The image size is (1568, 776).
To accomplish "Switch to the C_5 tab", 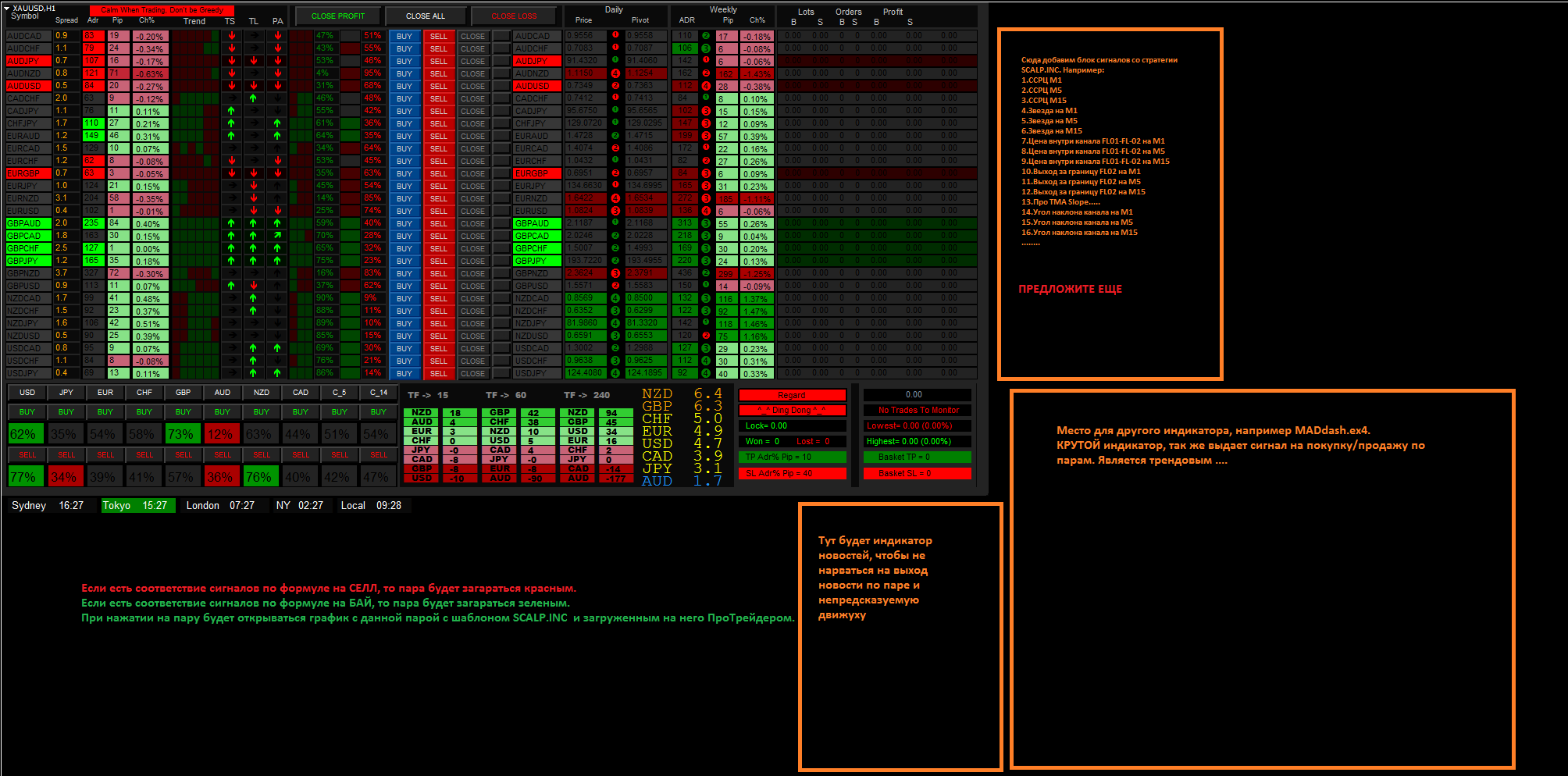I will tap(340, 393).
